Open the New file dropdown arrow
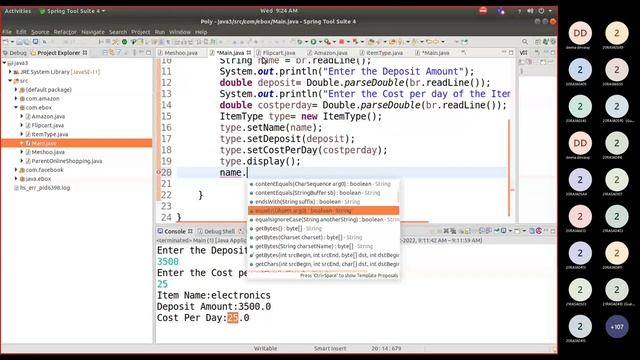The width and height of the screenshot is (640, 360). tap(12, 42)
